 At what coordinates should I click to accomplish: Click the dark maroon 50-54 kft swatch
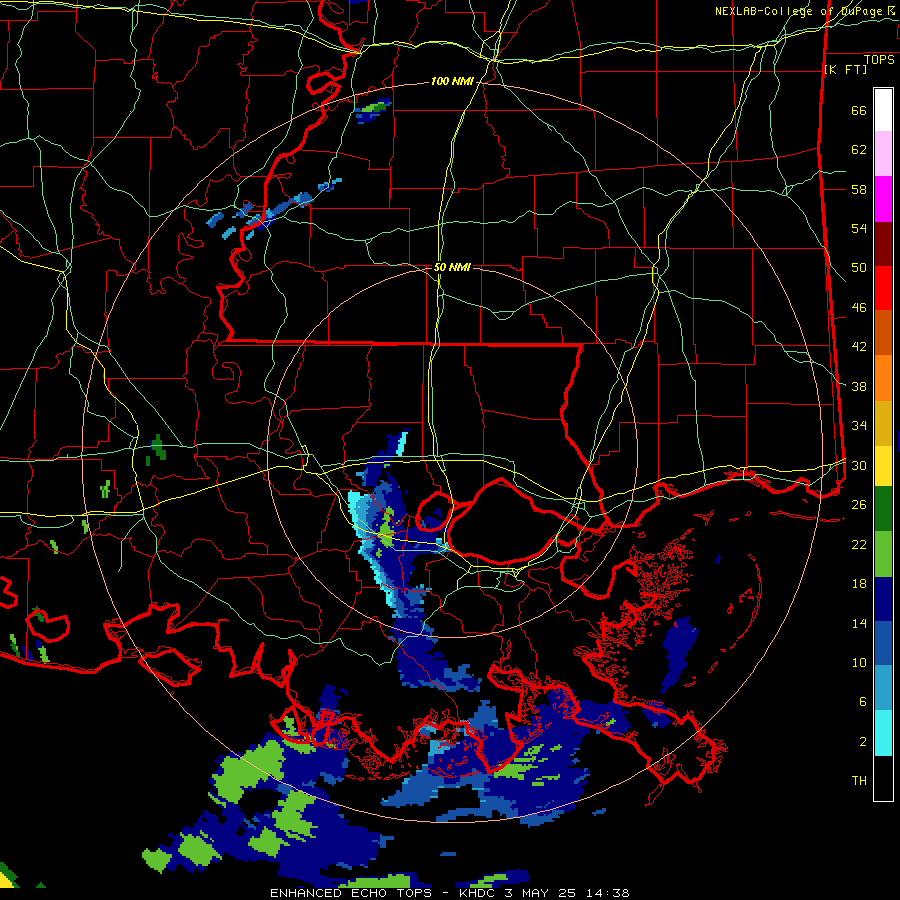(x=883, y=244)
